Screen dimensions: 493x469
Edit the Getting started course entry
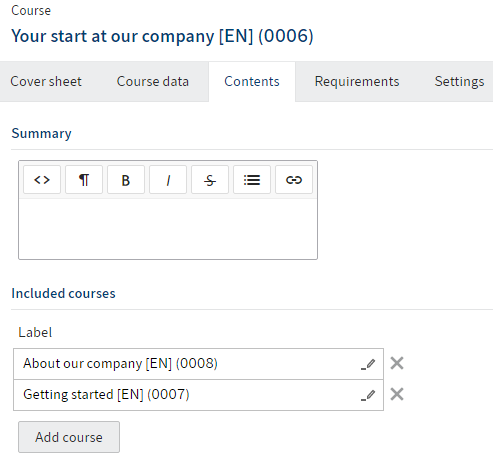(x=368, y=395)
